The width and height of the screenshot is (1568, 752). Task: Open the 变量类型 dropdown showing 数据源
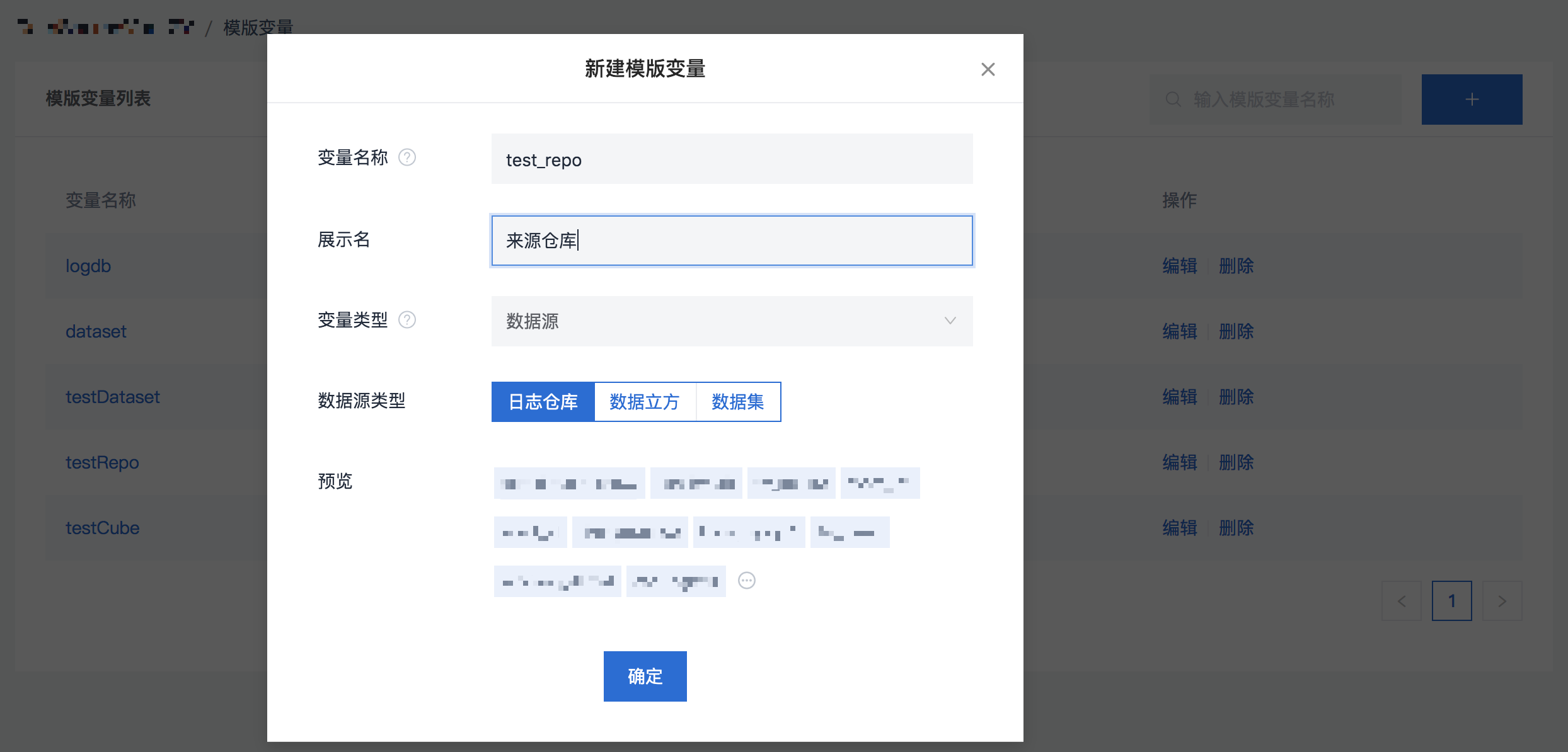coord(732,321)
